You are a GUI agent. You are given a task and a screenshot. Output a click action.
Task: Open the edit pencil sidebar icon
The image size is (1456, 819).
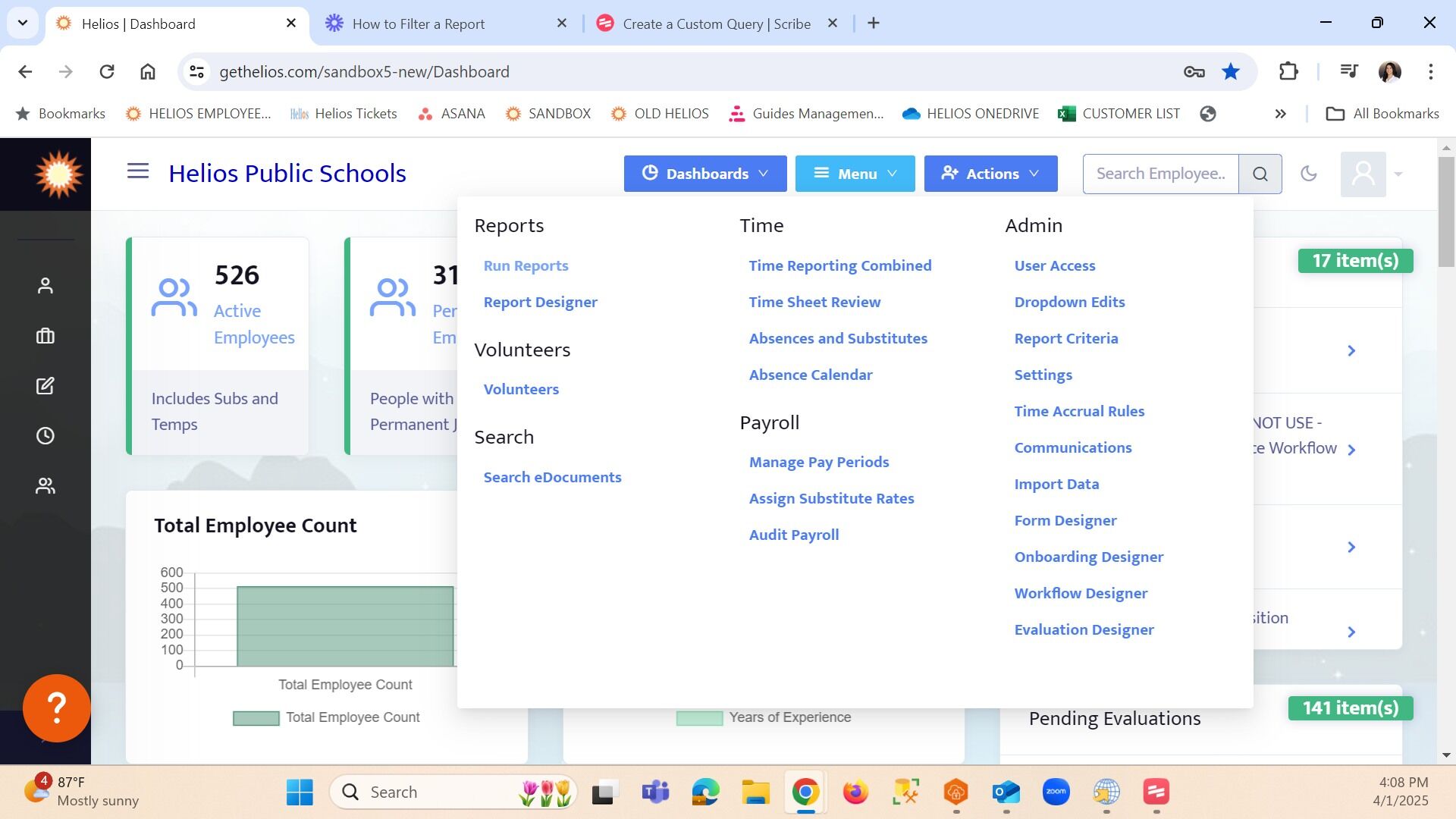coord(45,386)
